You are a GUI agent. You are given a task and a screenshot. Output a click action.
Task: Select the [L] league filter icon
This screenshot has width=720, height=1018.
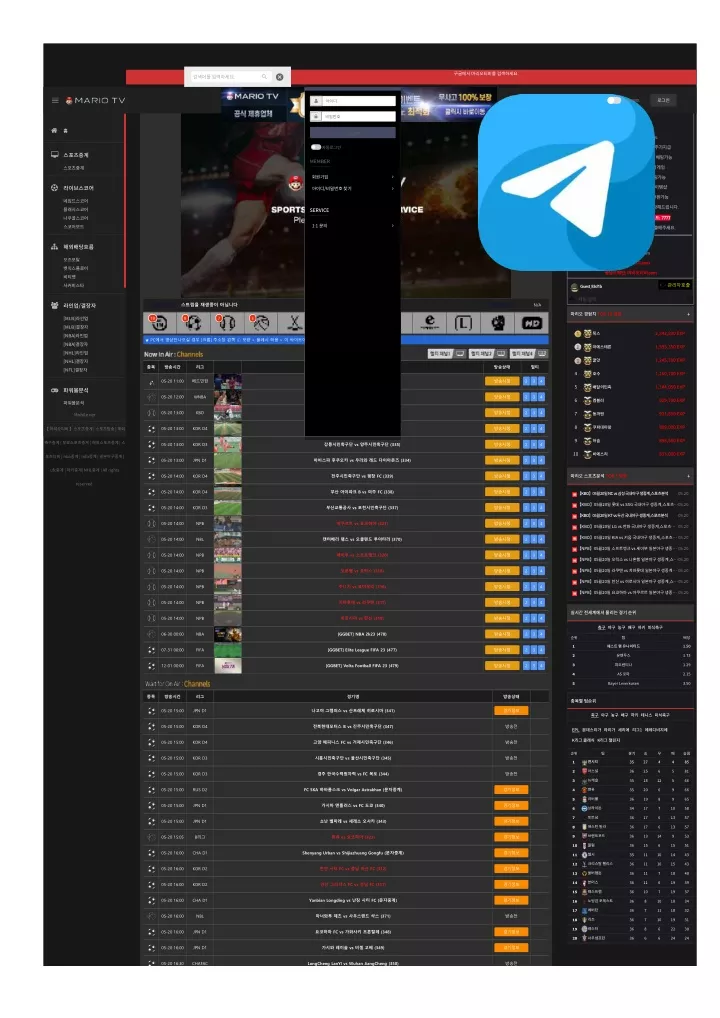(x=463, y=322)
